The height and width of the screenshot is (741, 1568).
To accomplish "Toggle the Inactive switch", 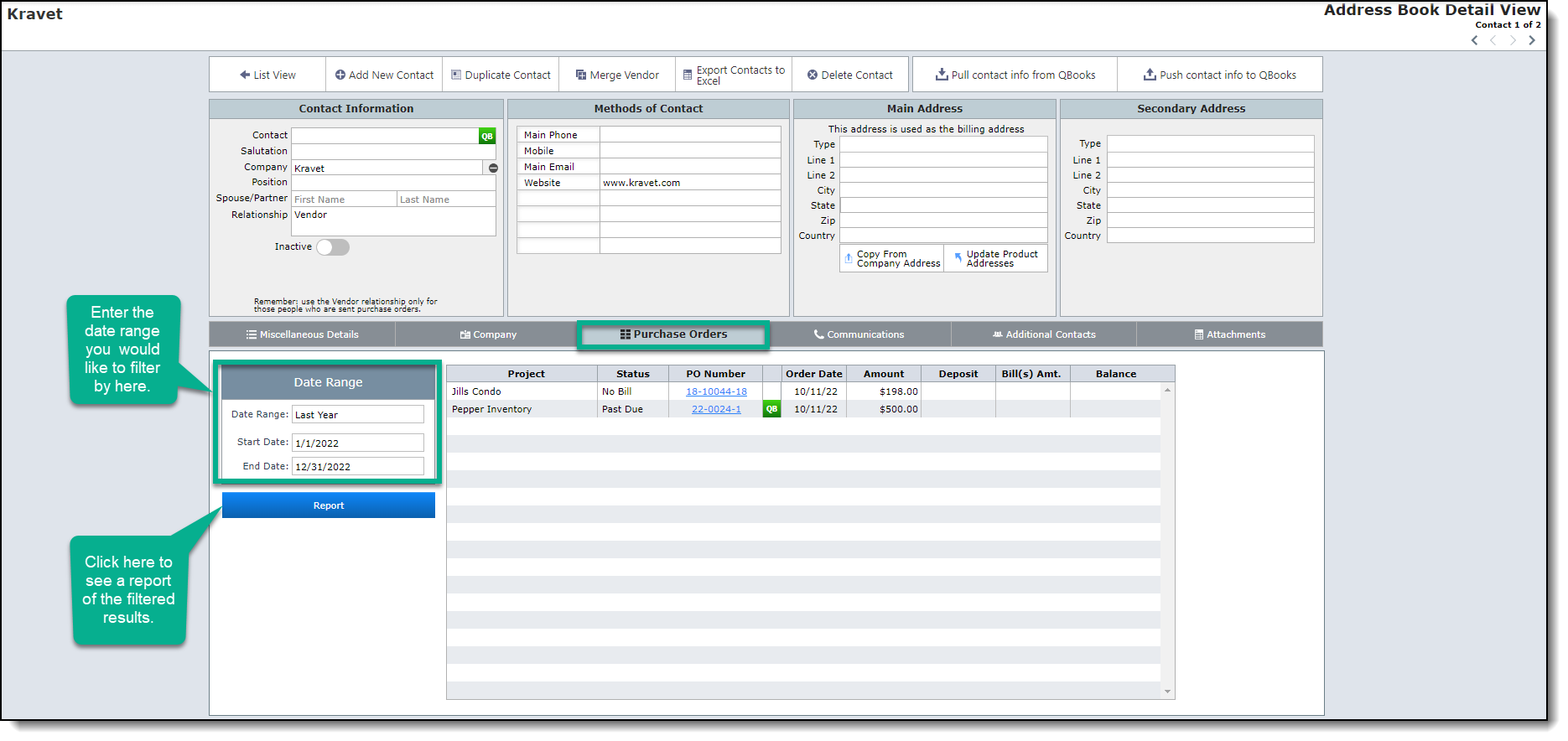I will 333,247.
